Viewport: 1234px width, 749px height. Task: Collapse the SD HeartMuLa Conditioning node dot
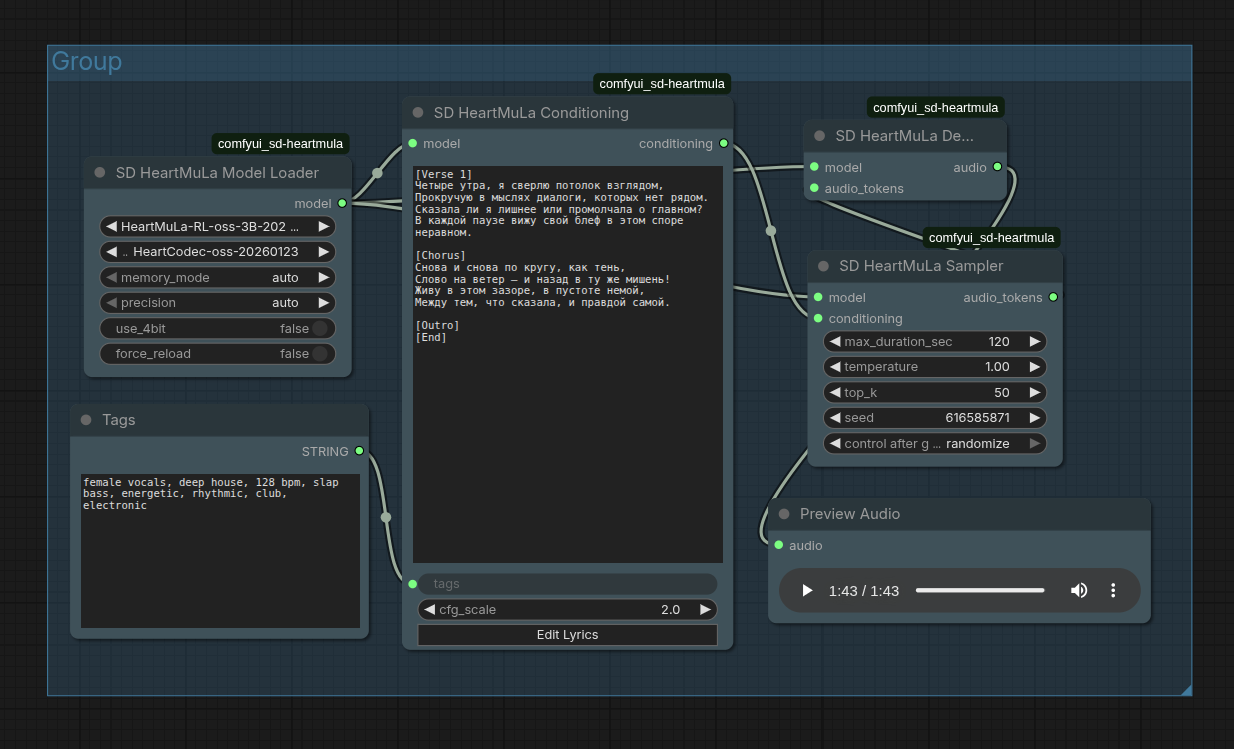pyautogui.click(x=418, y=113)
